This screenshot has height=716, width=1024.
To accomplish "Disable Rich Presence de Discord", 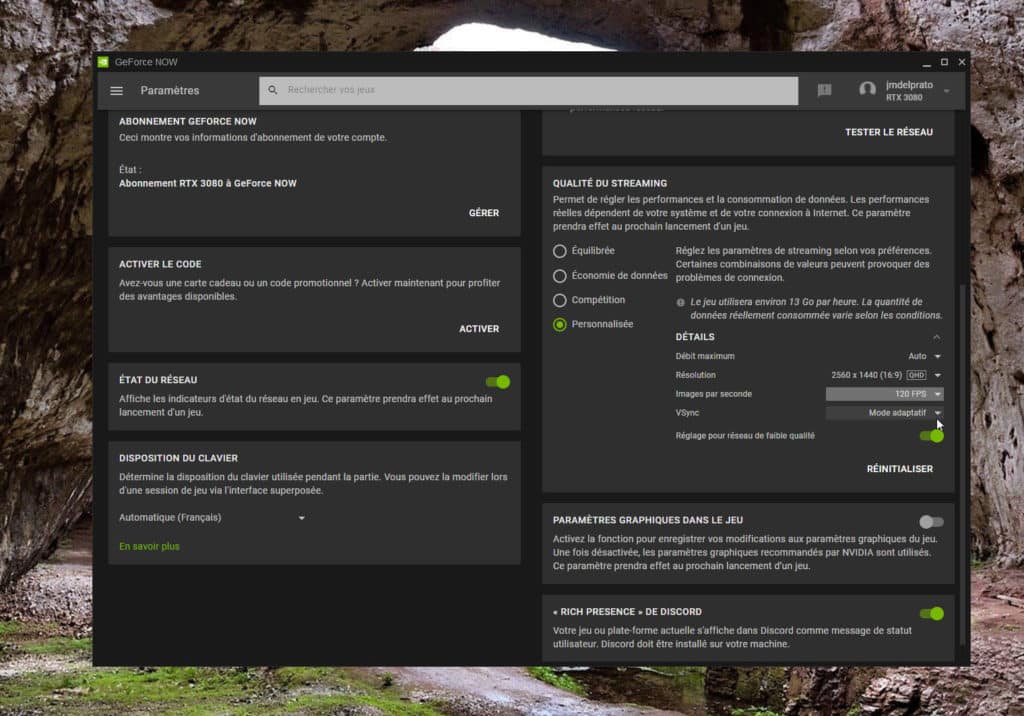I will [931, 613].
